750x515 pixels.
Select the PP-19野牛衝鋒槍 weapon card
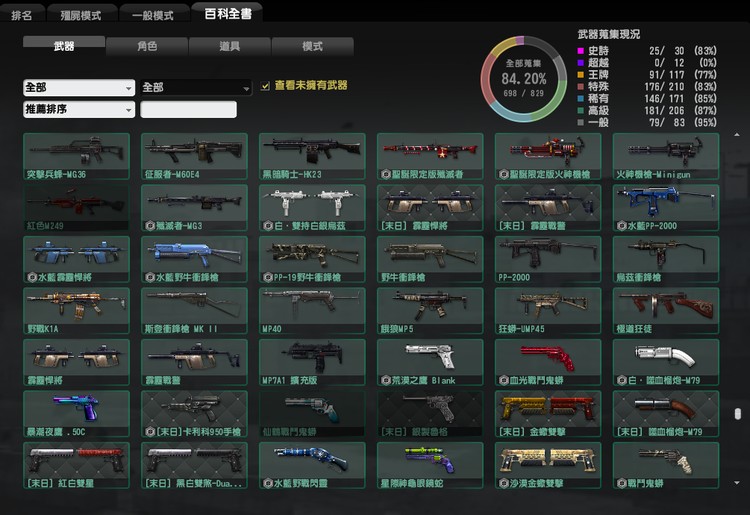[312, 260]
